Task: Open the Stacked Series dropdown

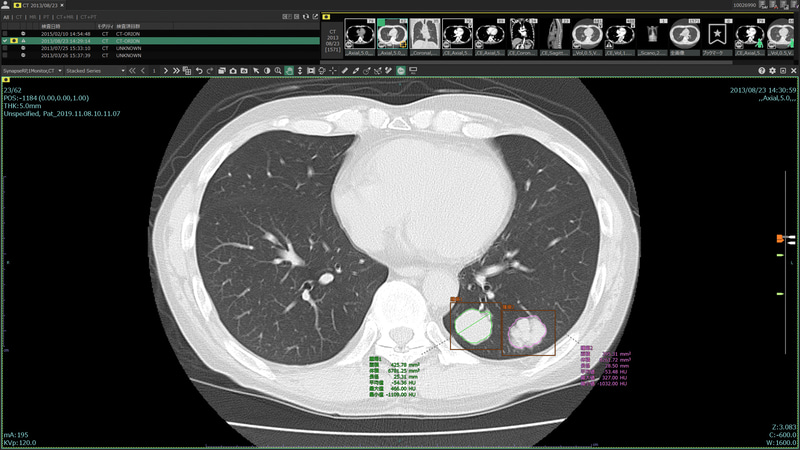Action: click(x=95, y=70)
